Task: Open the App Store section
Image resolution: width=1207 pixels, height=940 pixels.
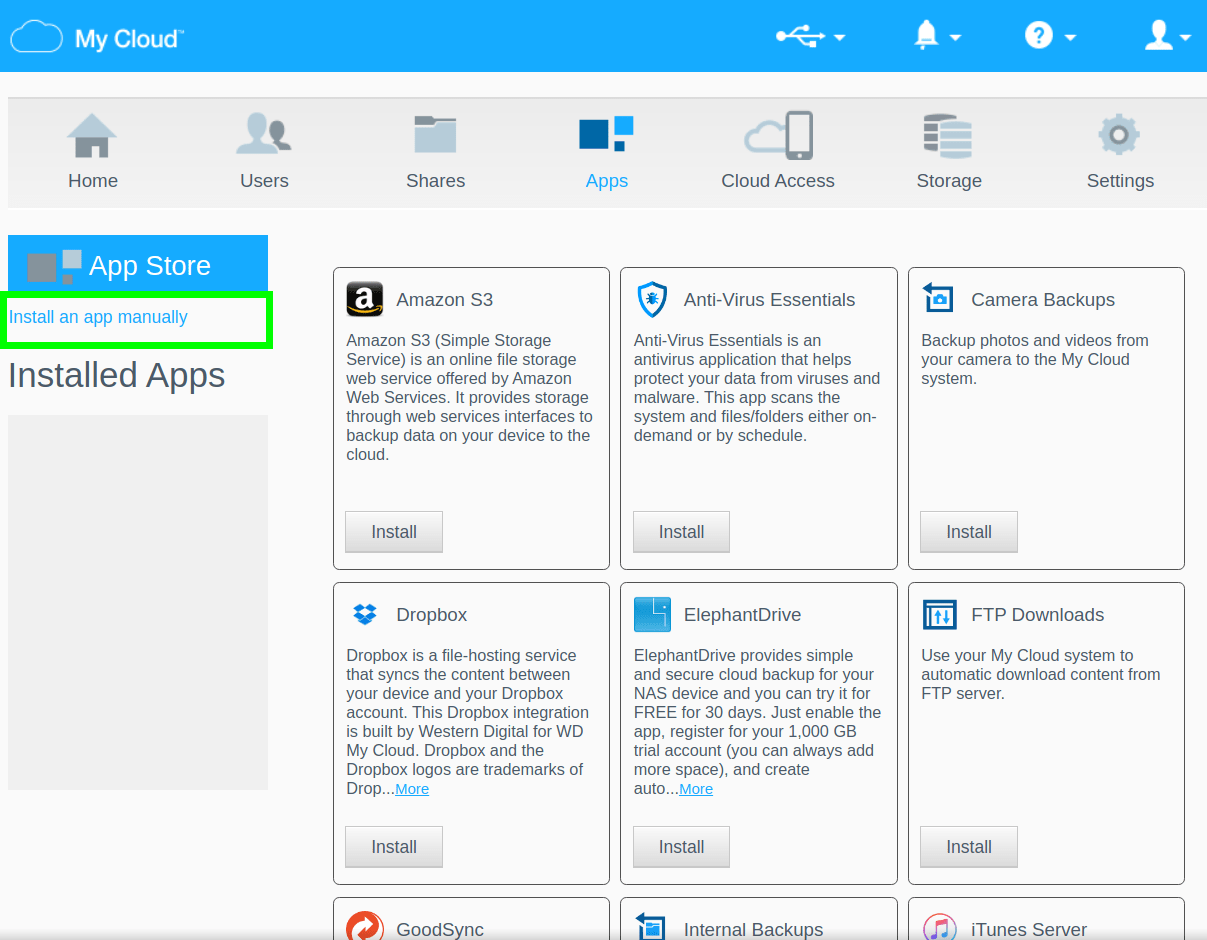Action: 138,265
